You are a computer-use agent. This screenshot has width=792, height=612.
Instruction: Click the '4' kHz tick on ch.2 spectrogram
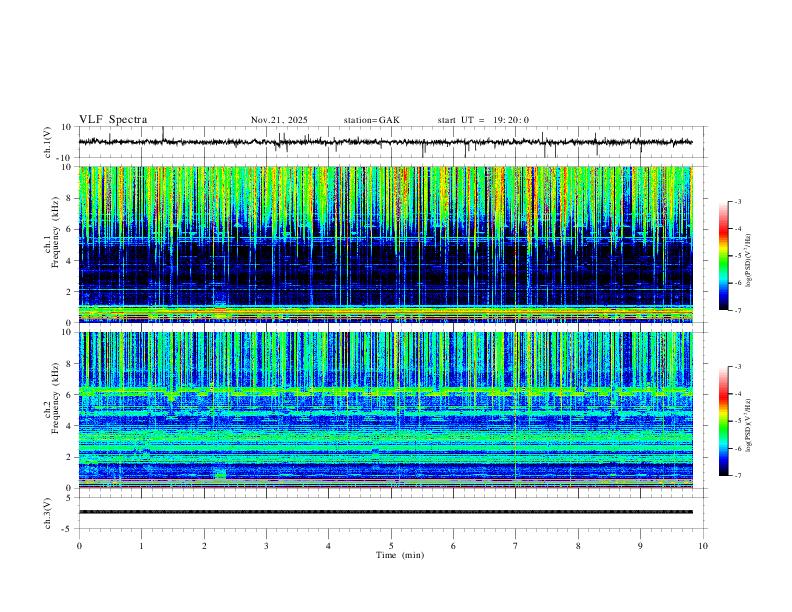[x=69, y=426]
